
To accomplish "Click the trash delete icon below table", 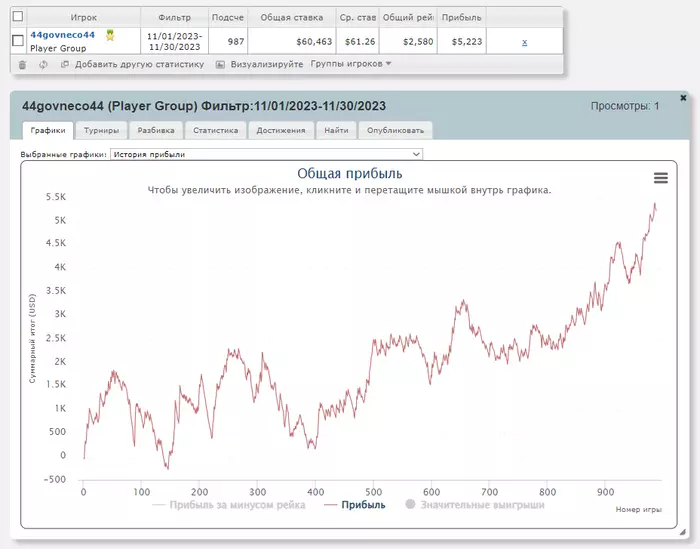I will point(22,65).
